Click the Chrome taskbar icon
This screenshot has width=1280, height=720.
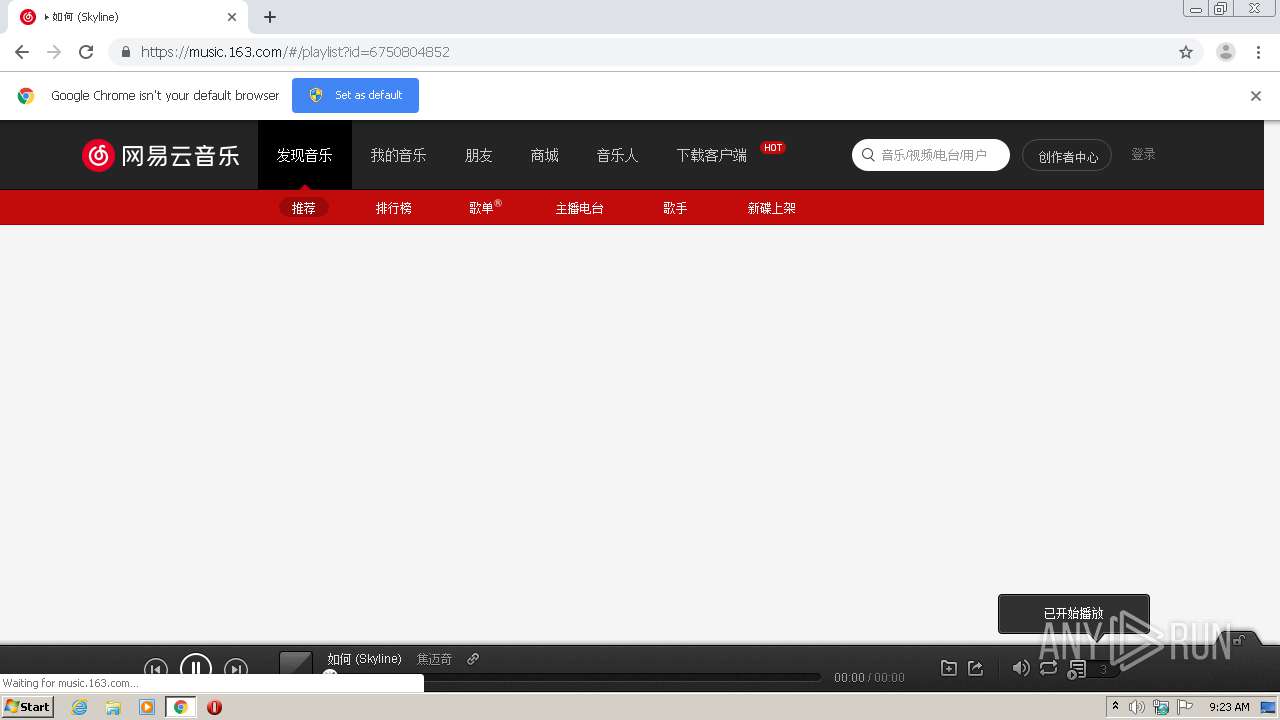click(x=180, y=707)
